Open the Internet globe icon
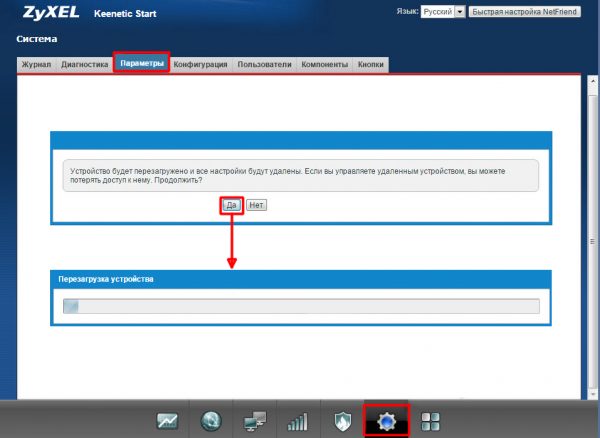This screenshot has width=600, height=438. click(x=211, y=421)
